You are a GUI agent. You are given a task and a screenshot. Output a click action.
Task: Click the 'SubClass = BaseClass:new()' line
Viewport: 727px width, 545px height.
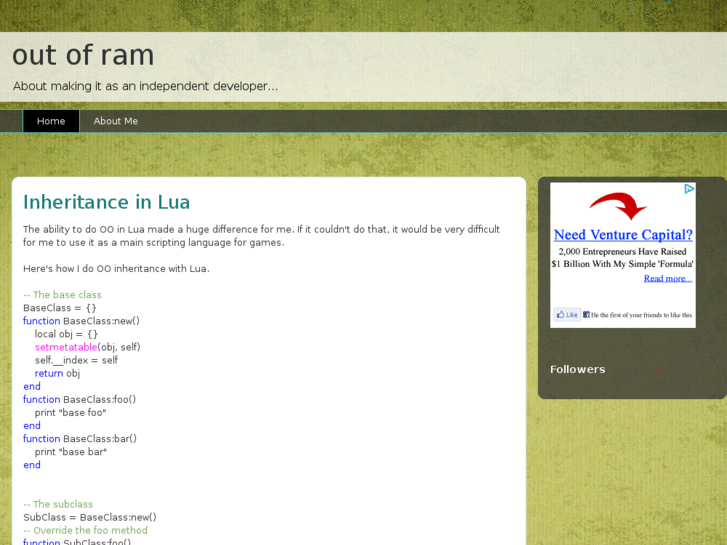pyautogui.click(x=90, y=517)
